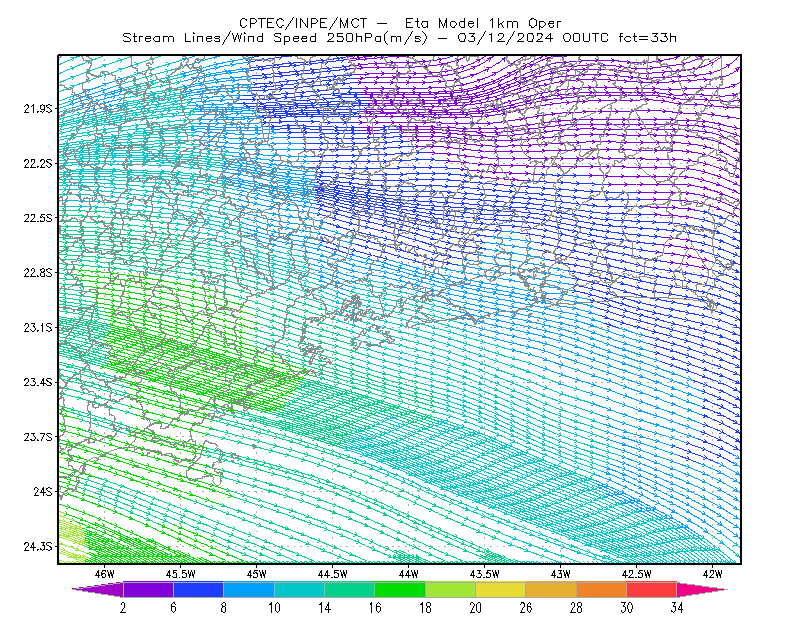The height and width of the screenshot is (618, 800).
Task: Click the purple 2-6 color legend segment
Action: pos(148,589)
